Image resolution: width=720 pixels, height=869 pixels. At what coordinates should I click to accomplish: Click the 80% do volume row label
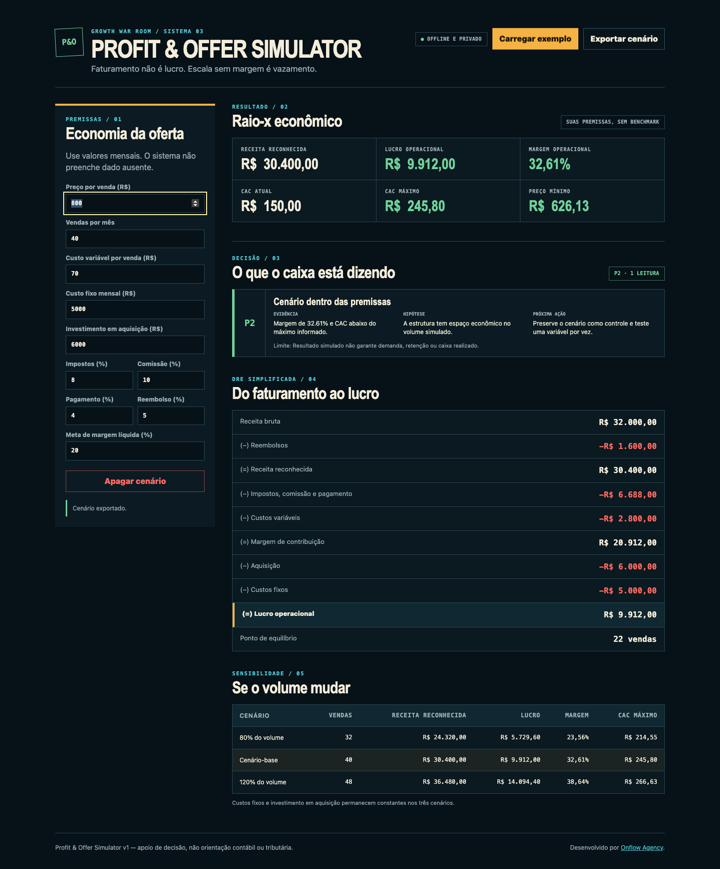tap(262, 738)
